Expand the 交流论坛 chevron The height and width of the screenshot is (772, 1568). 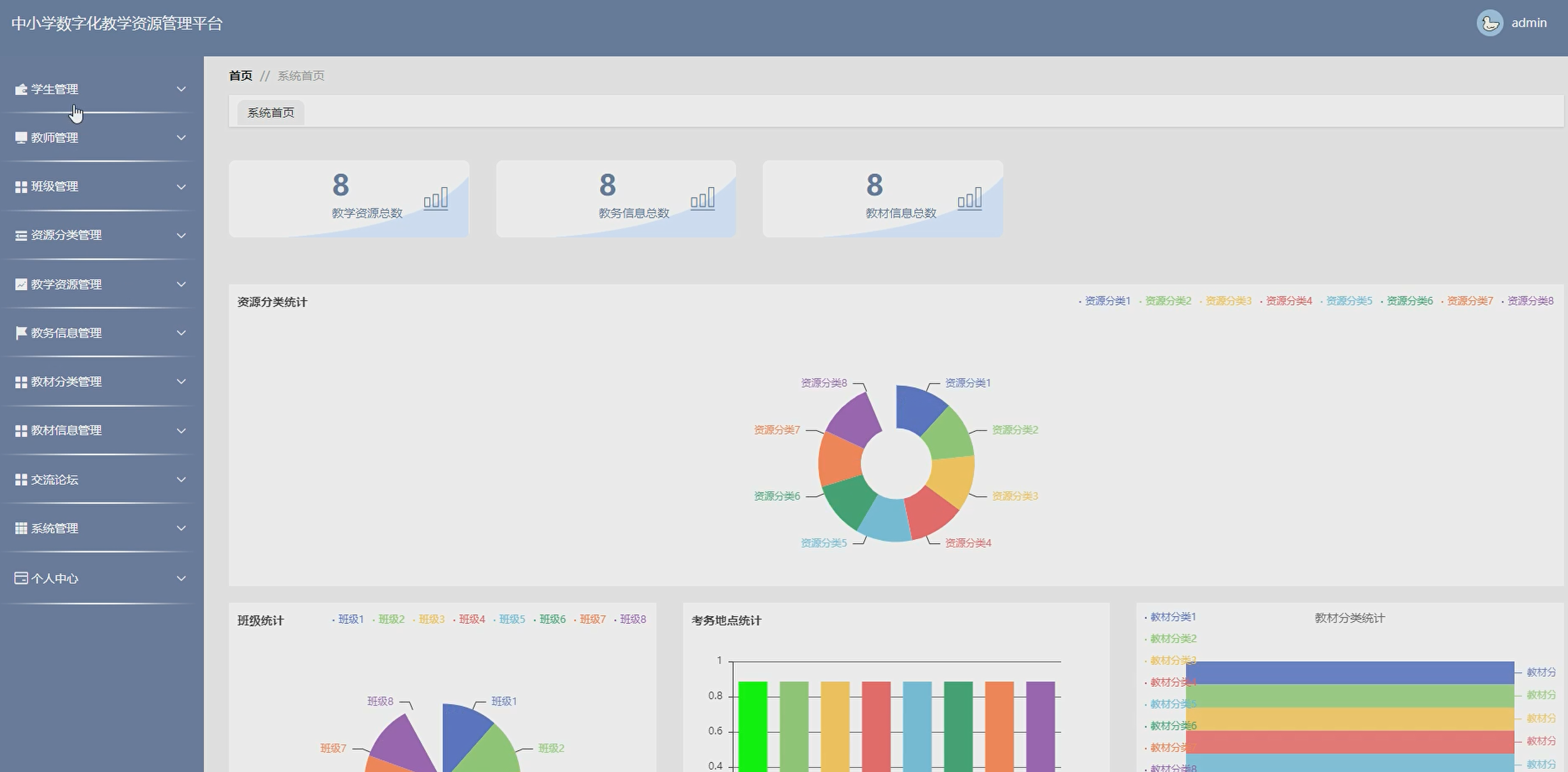click(181, 480)
